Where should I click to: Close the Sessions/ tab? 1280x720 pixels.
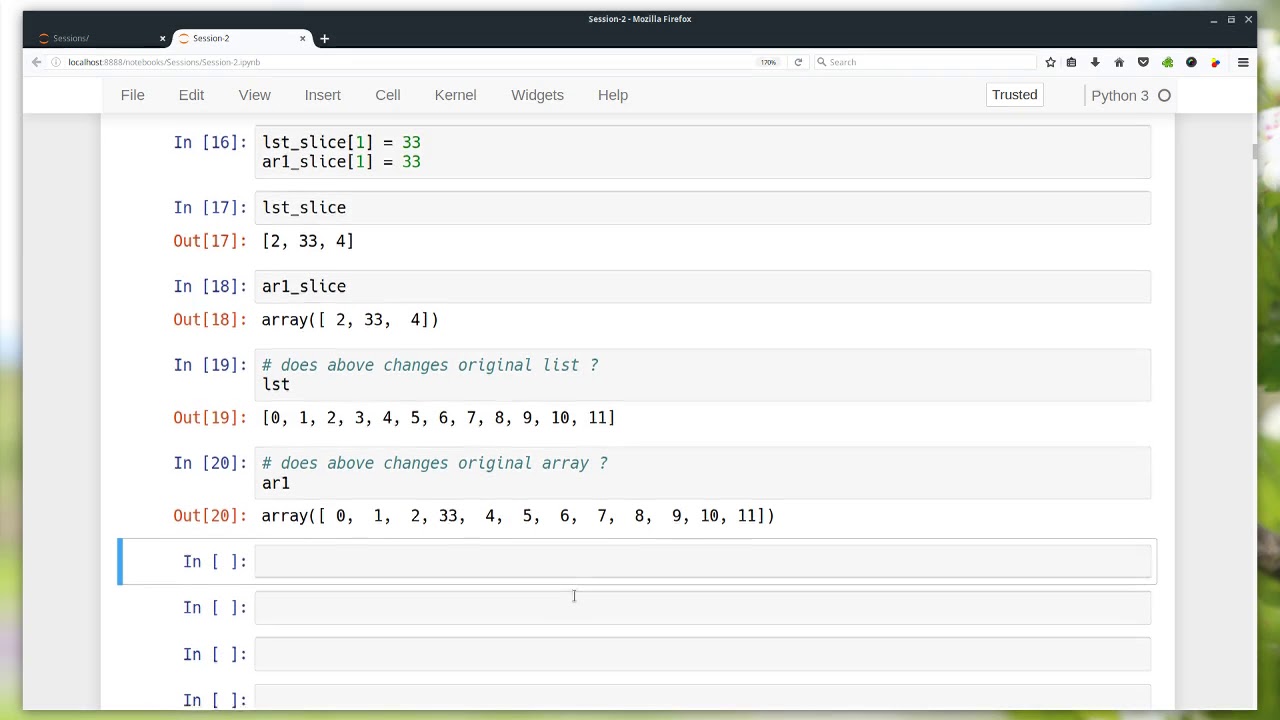(162, 38)
